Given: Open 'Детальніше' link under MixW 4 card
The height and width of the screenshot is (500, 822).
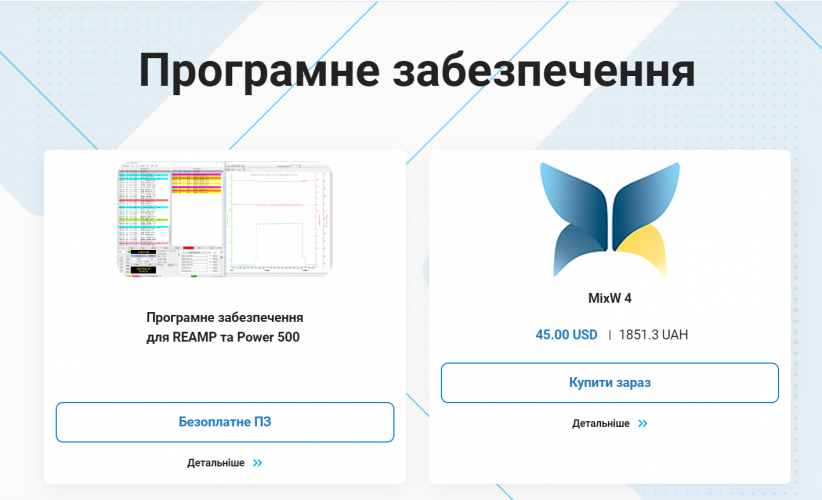Looking at the screenshot, I should [600, 423].
